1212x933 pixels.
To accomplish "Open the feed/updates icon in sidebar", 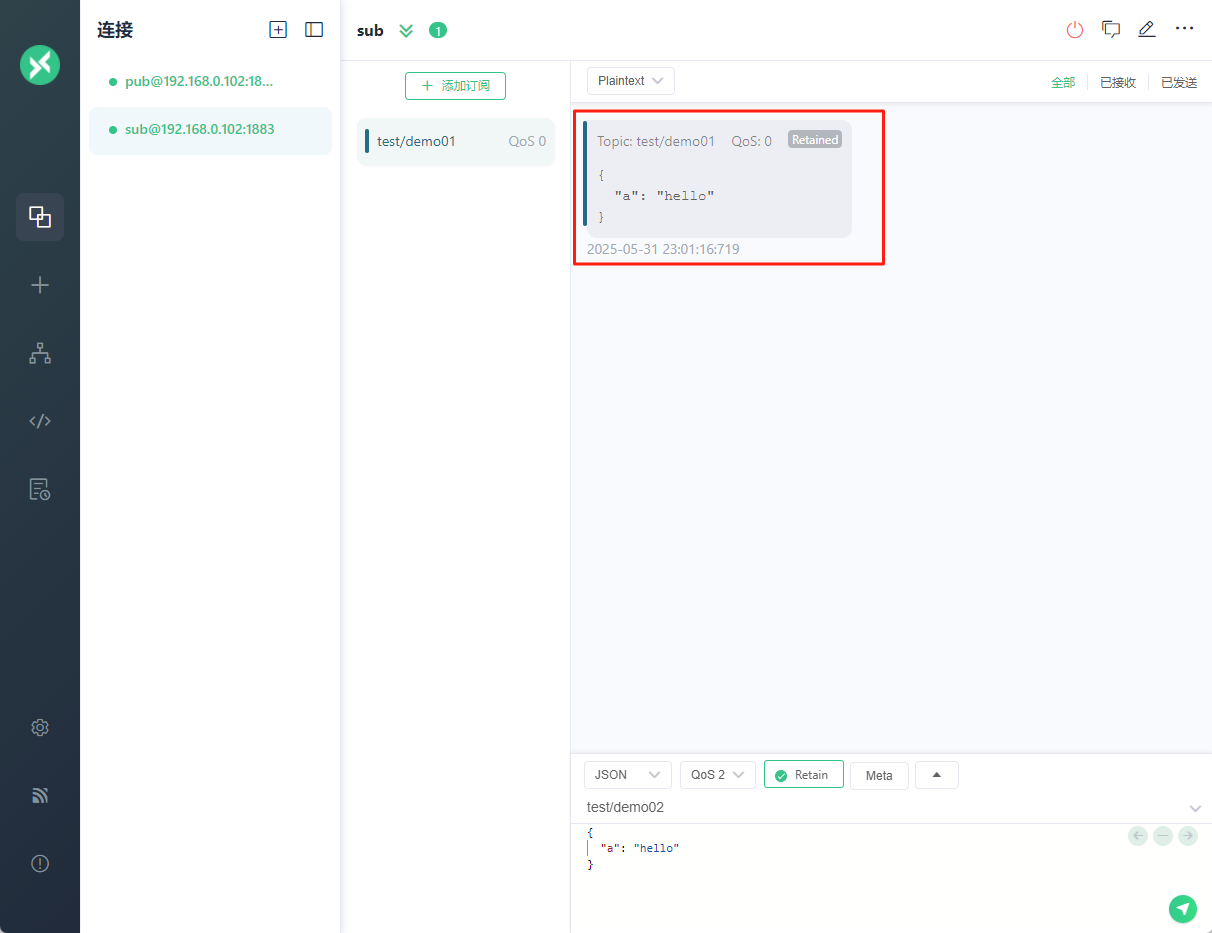I will [40, 796].
